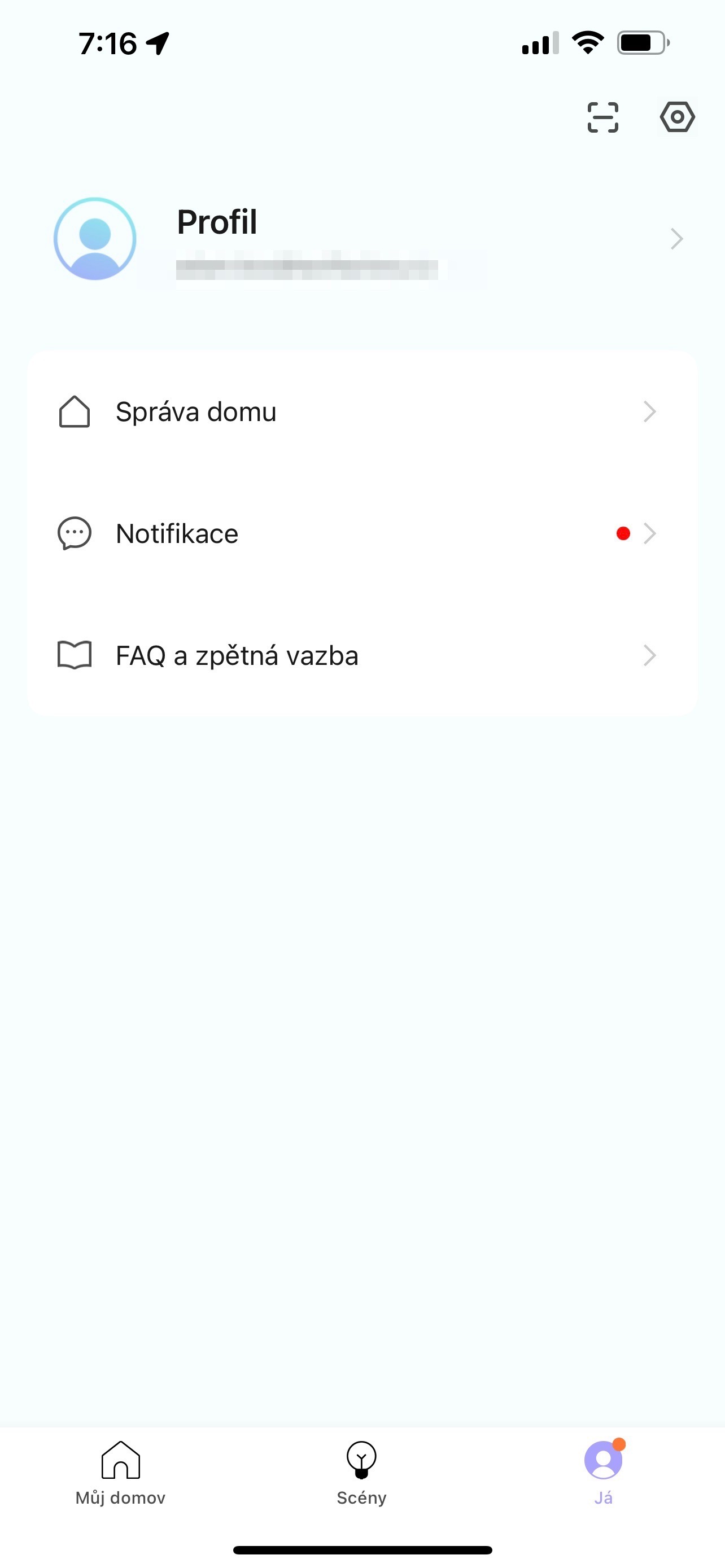
Task: Tap the profile avatar picture
Action: [x=95, y=239]
